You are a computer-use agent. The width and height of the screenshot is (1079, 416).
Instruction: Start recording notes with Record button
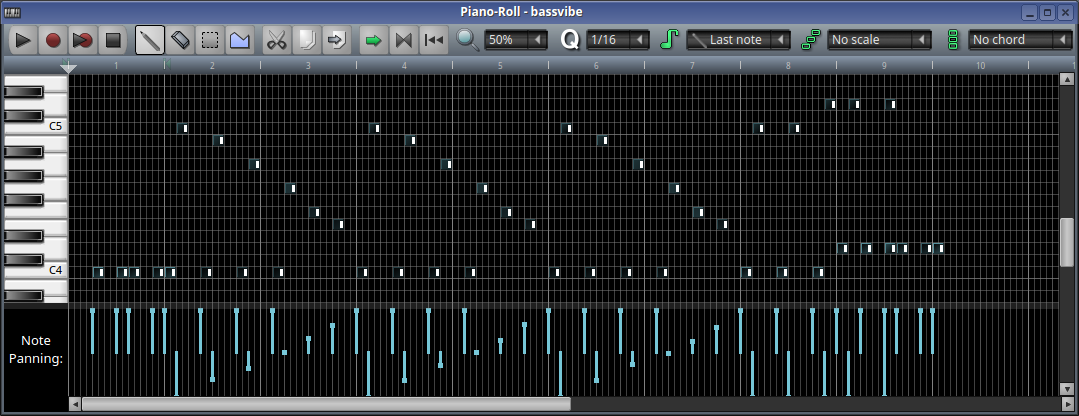(x=53, y=40)
